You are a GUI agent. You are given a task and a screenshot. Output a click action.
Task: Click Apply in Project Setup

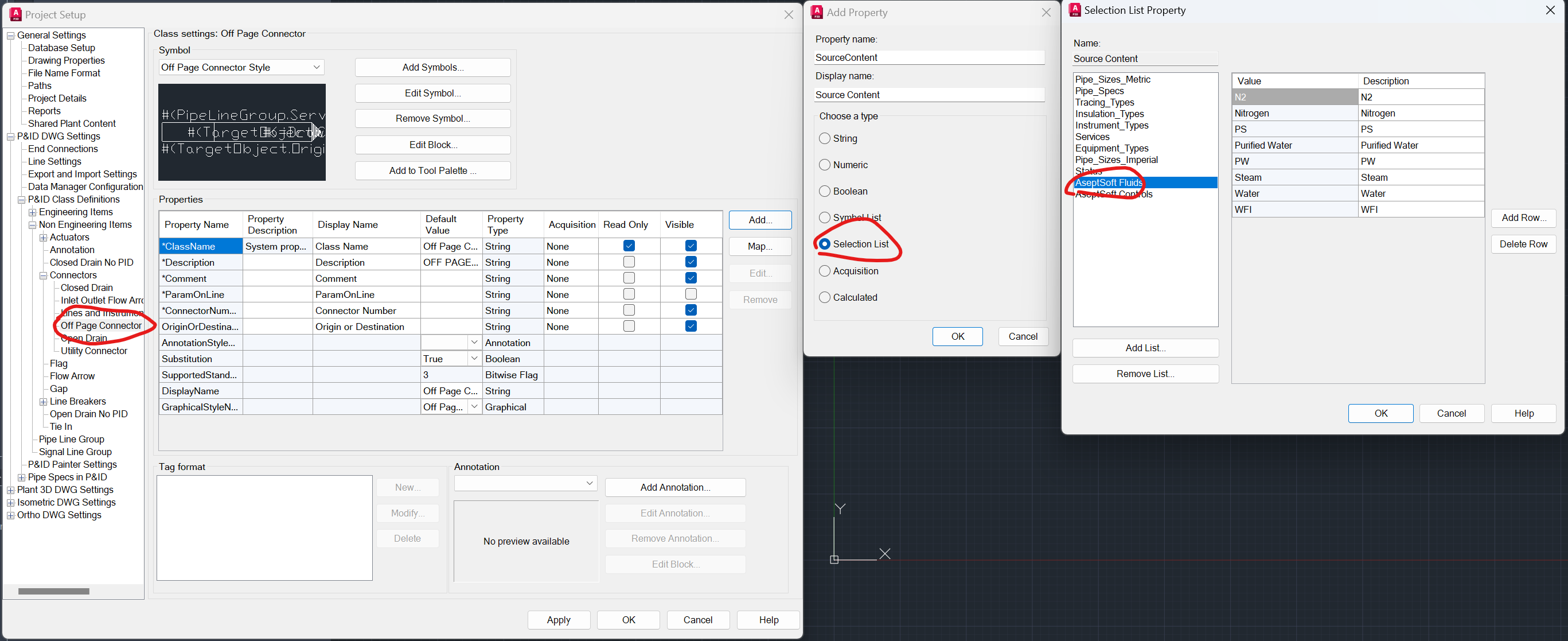558,620
